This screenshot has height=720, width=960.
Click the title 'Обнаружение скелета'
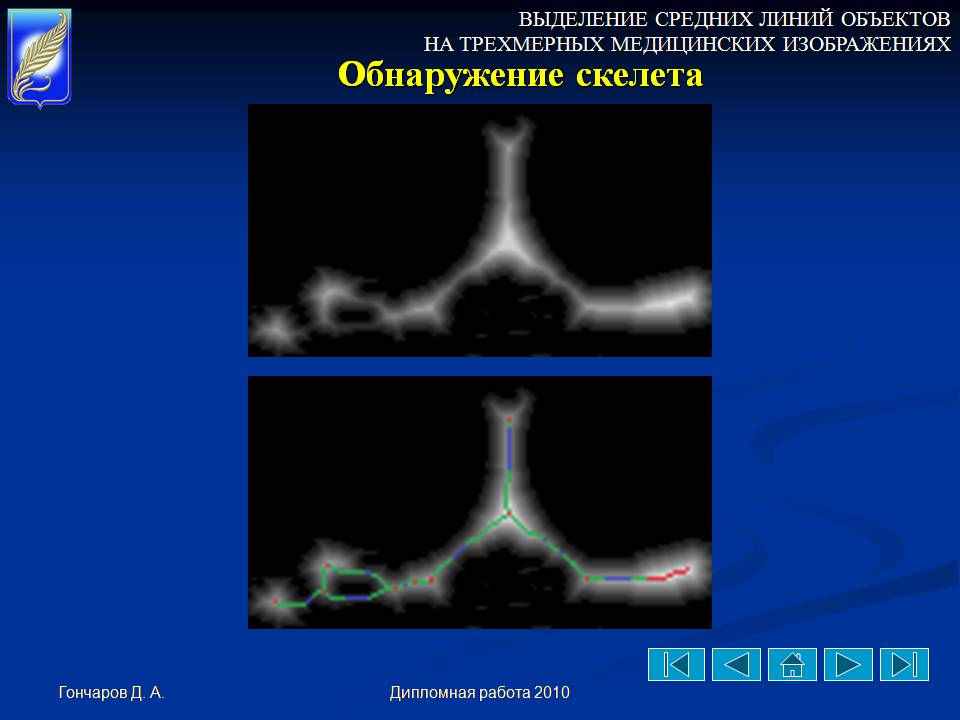pos(520,75)
